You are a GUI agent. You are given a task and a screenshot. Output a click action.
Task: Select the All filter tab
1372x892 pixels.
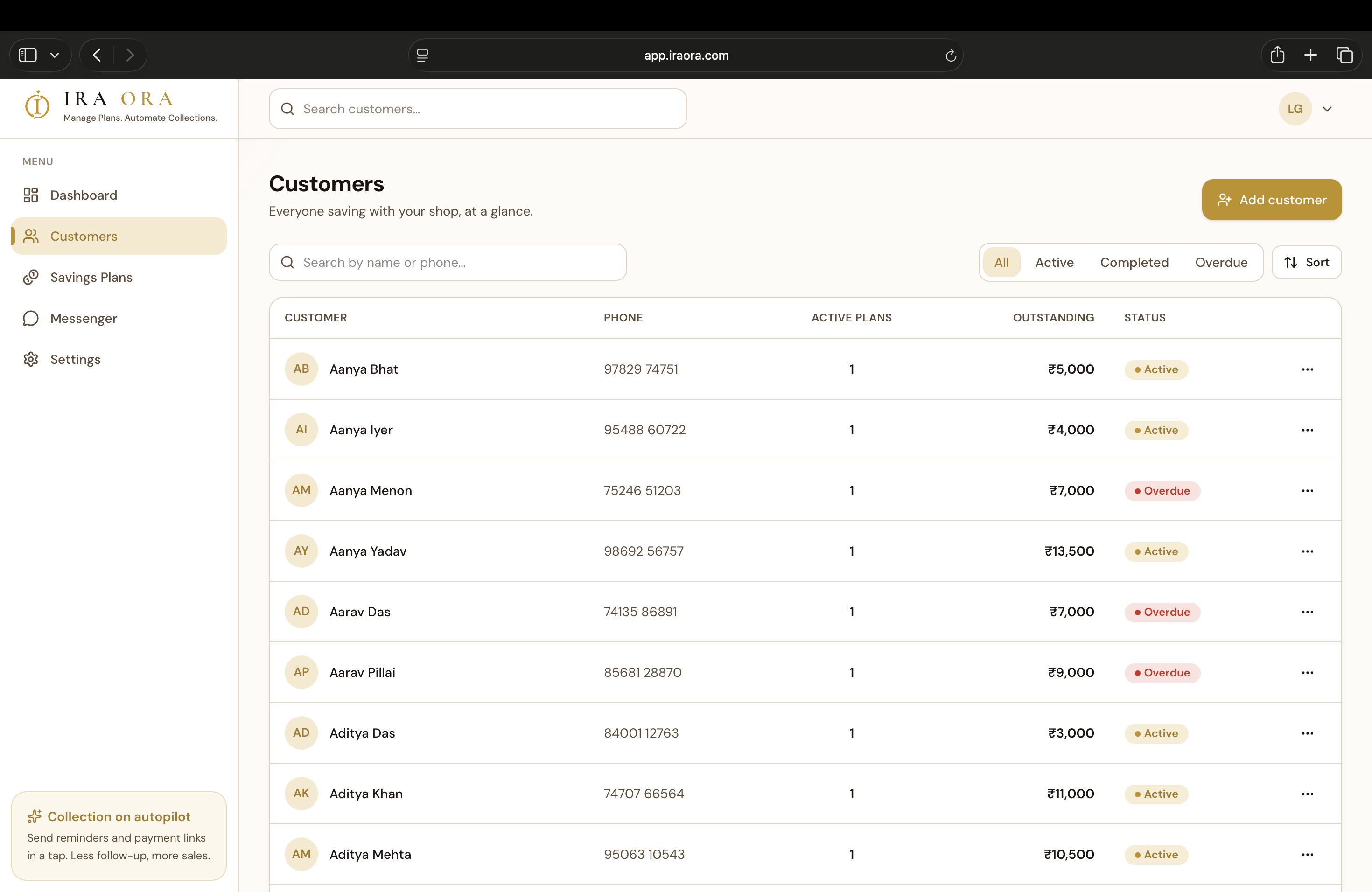tap(1001, 262)
